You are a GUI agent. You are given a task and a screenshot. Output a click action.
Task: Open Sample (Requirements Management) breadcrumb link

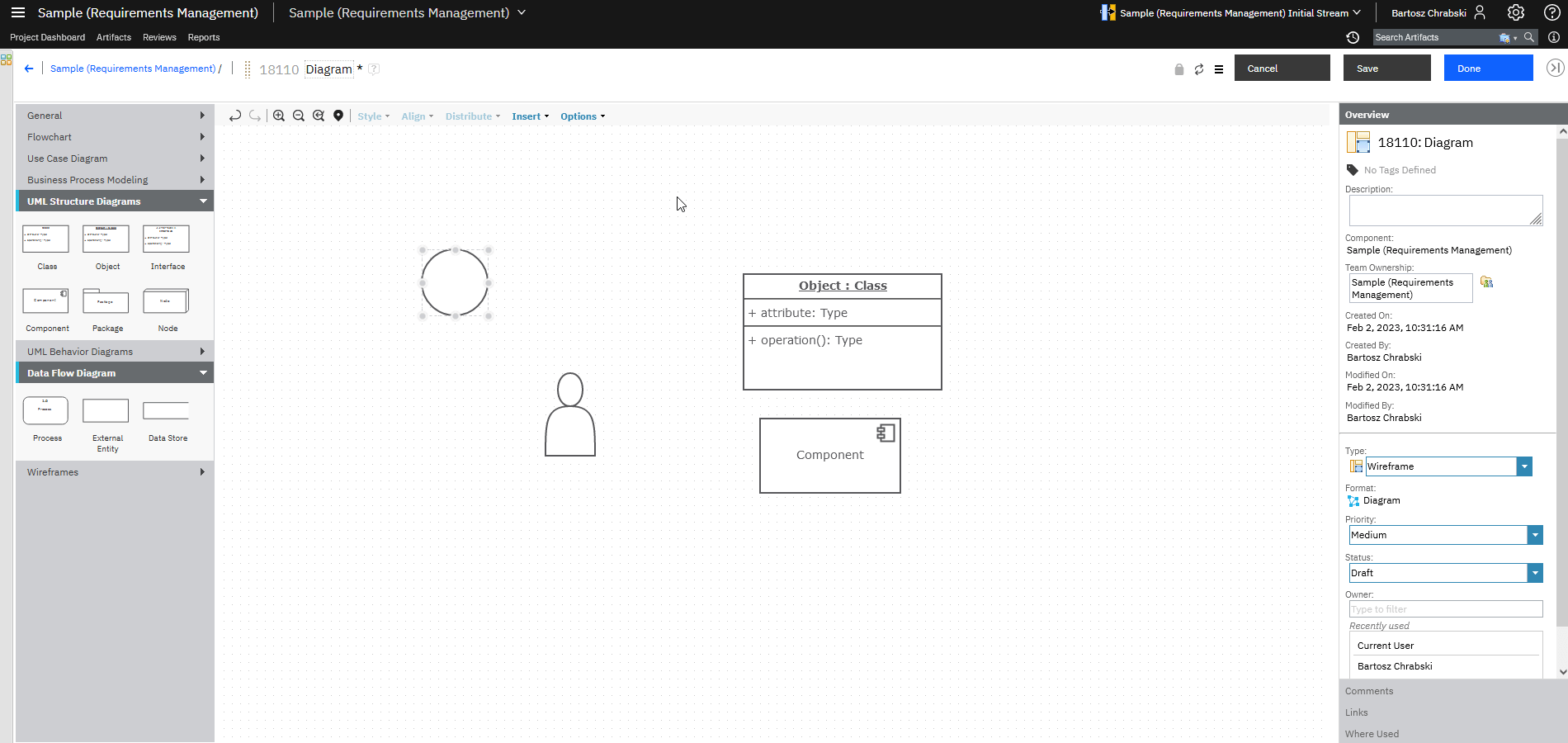tap(133, 69)
